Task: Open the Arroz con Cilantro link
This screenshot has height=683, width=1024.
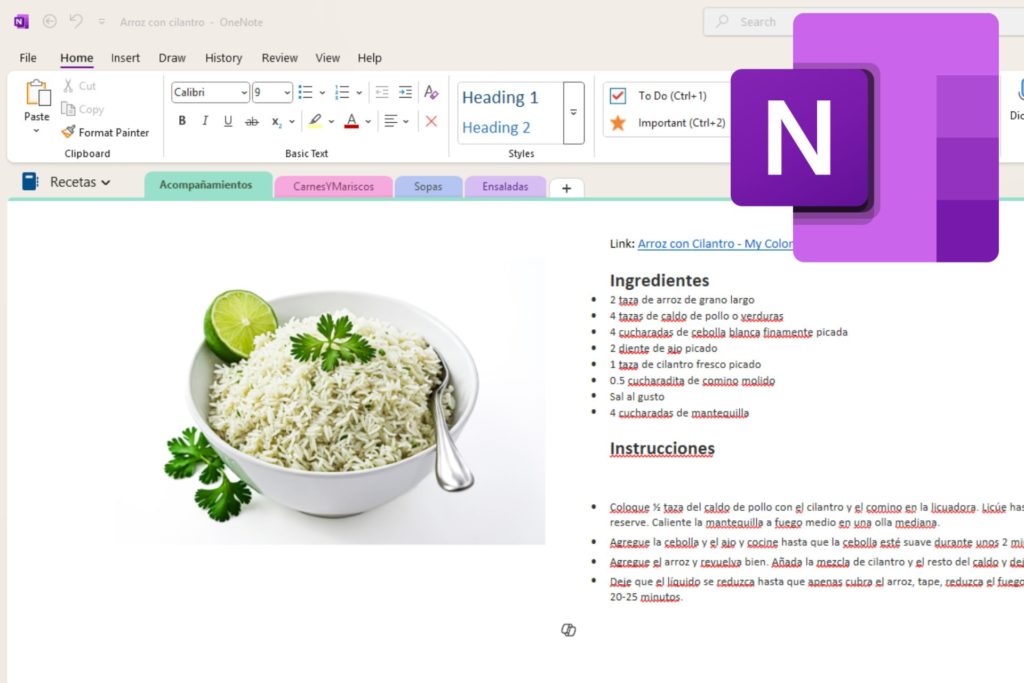Action: 710,243
